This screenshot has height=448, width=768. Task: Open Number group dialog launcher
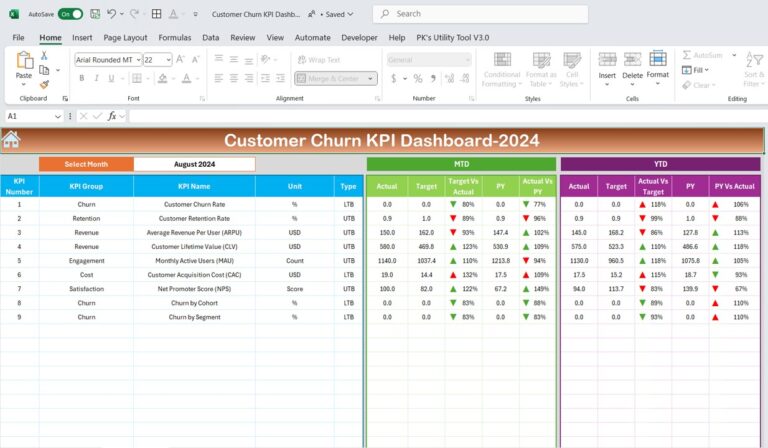471,98
